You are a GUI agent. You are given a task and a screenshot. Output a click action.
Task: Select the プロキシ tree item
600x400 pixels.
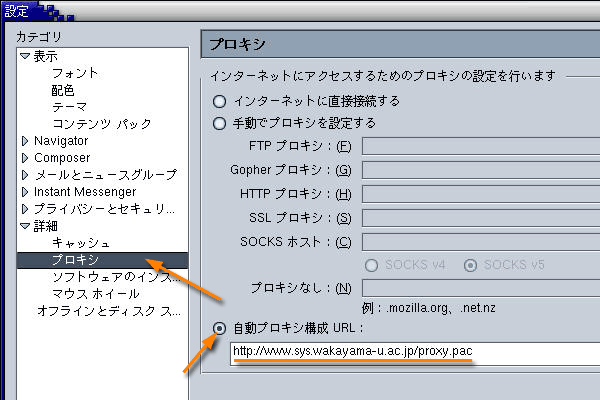(x=75, y=260)
